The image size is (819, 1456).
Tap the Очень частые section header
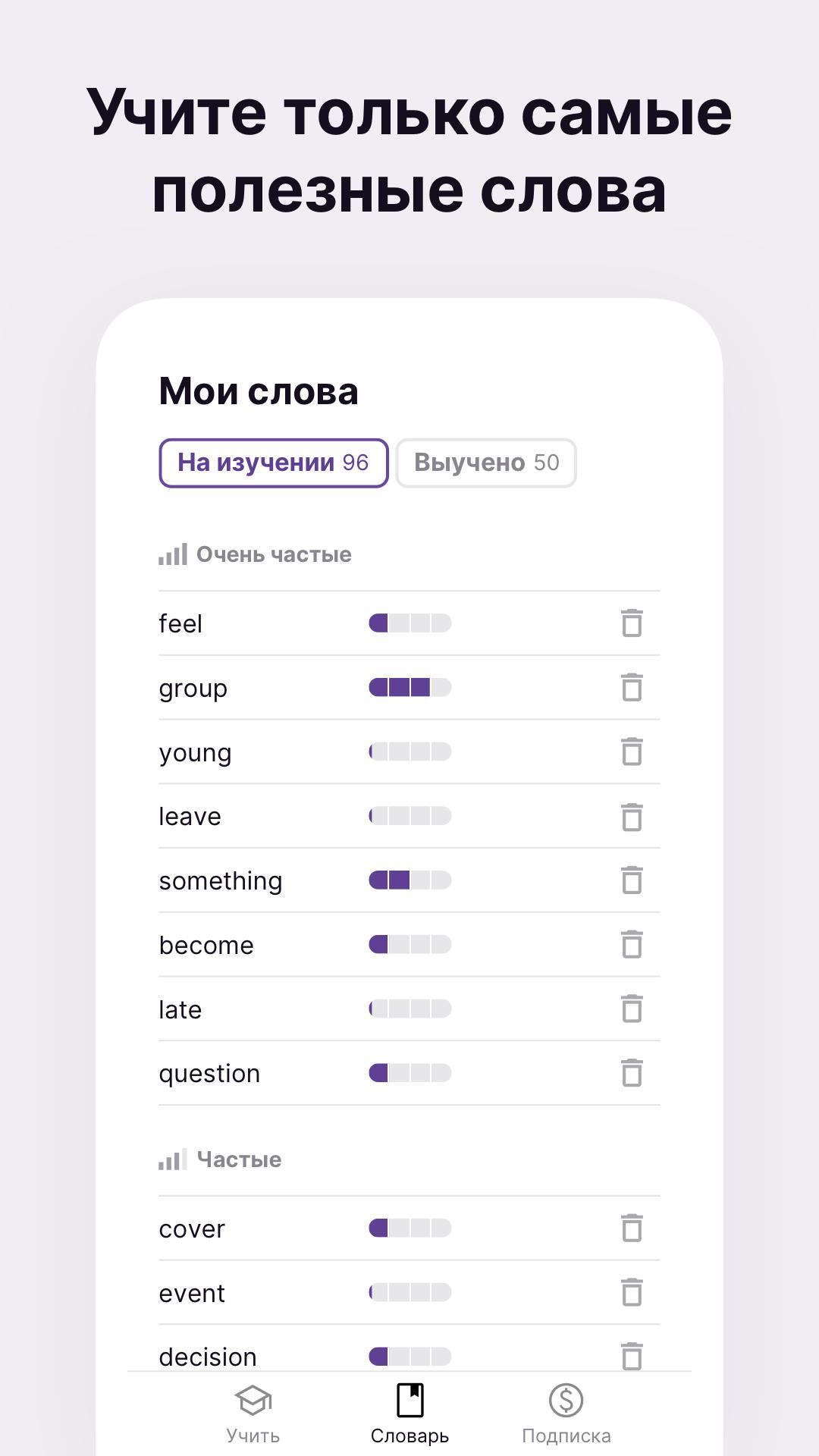tap(256, 554)
